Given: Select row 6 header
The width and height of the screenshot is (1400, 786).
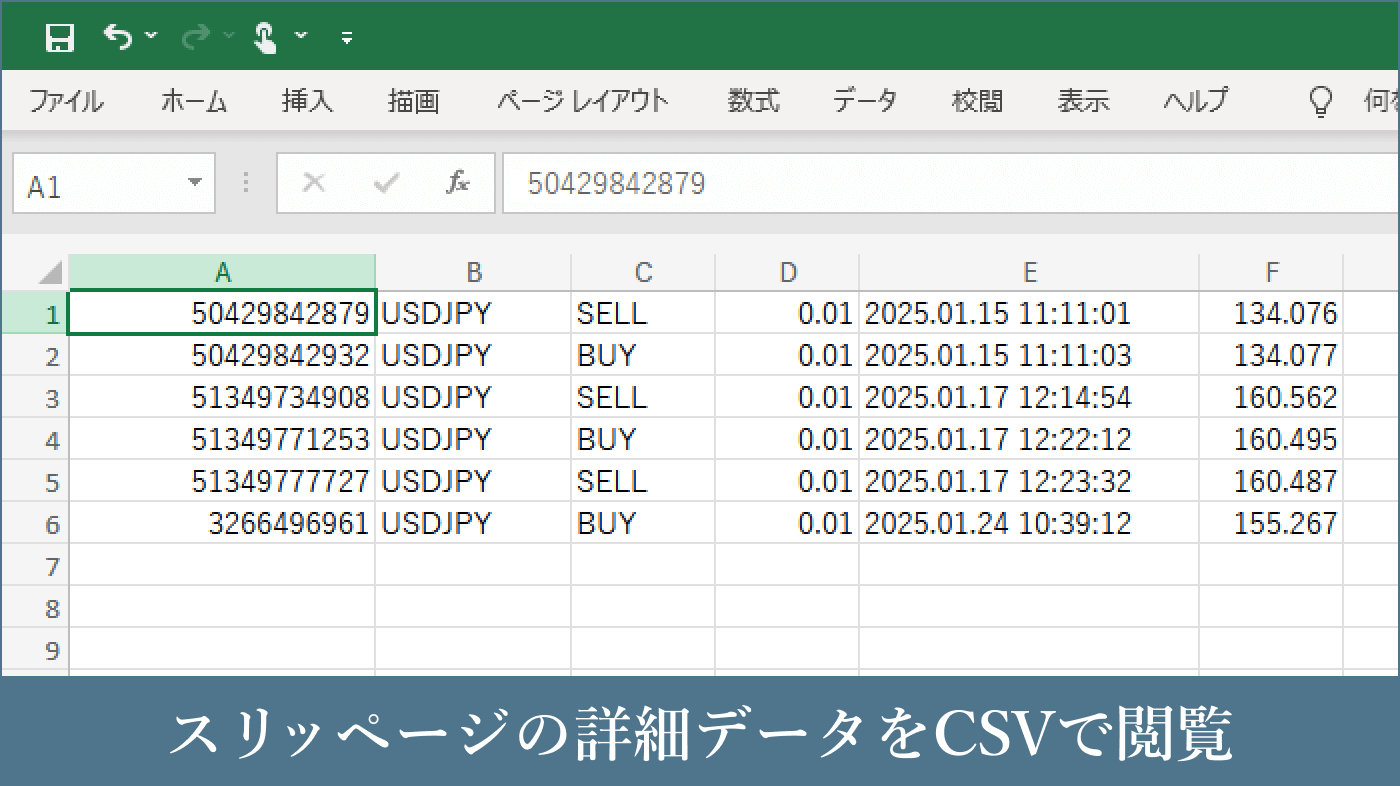Looking at the screenshot, I should (35, 523).
